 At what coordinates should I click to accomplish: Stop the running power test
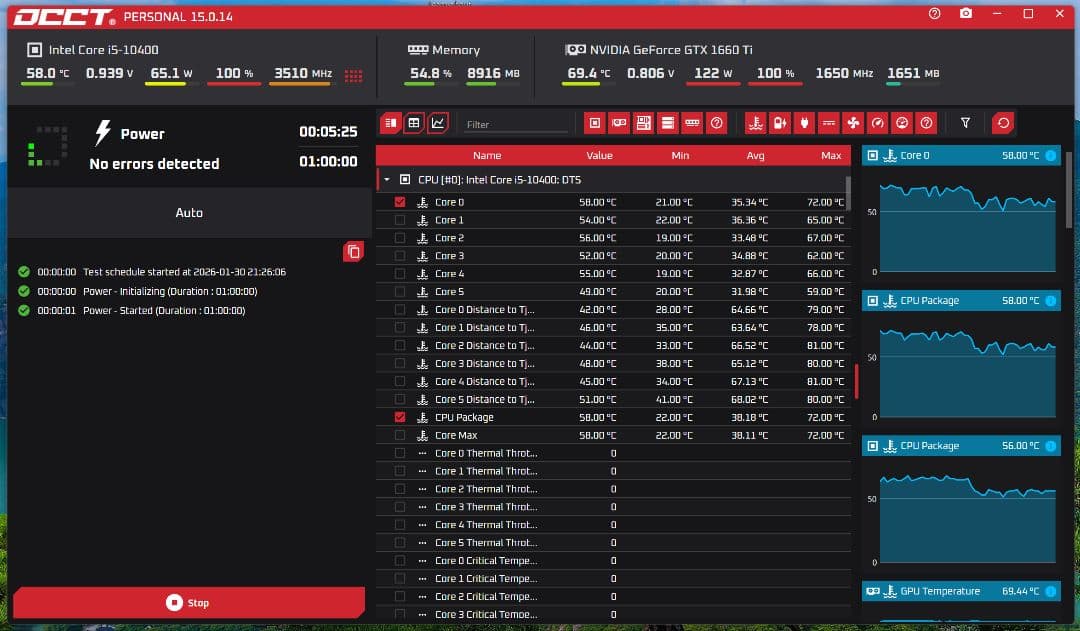188,602
